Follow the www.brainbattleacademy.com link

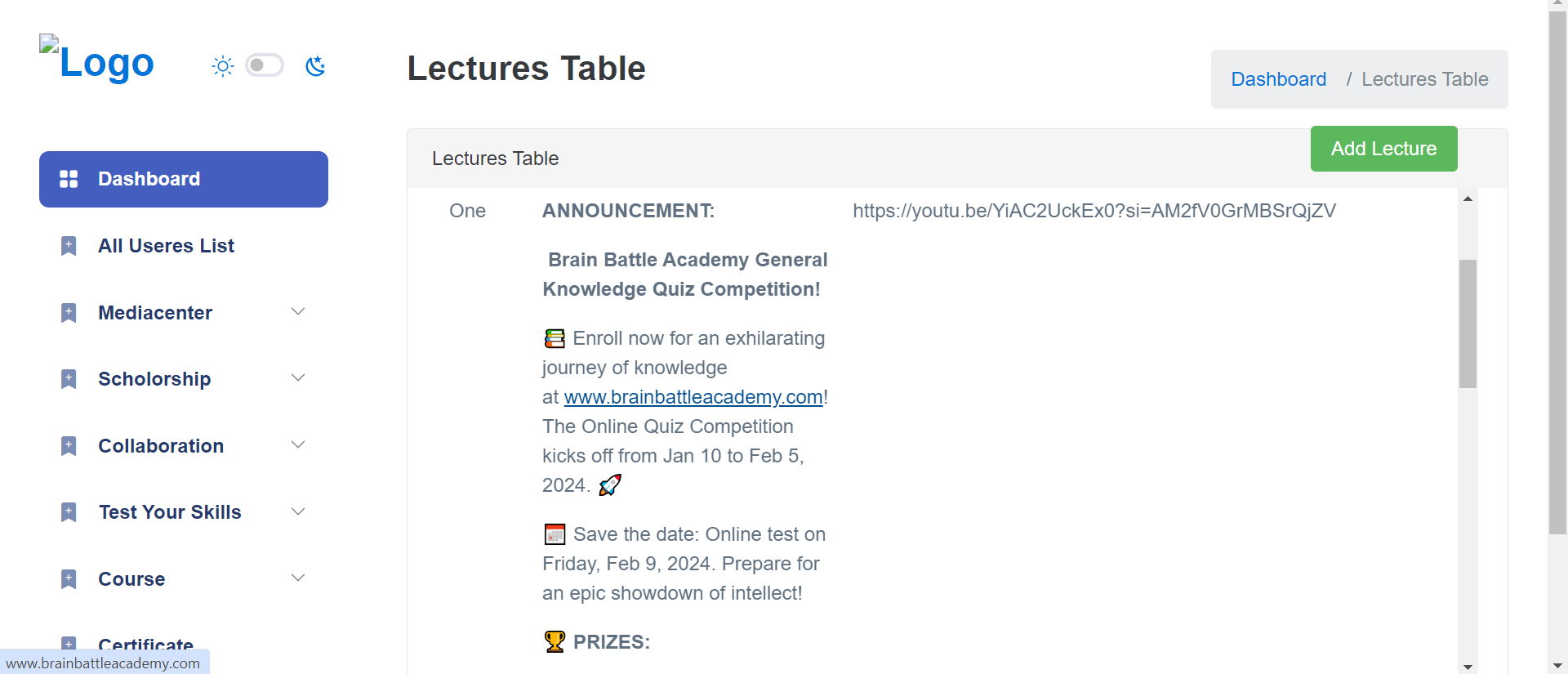[x=693, y=397]
